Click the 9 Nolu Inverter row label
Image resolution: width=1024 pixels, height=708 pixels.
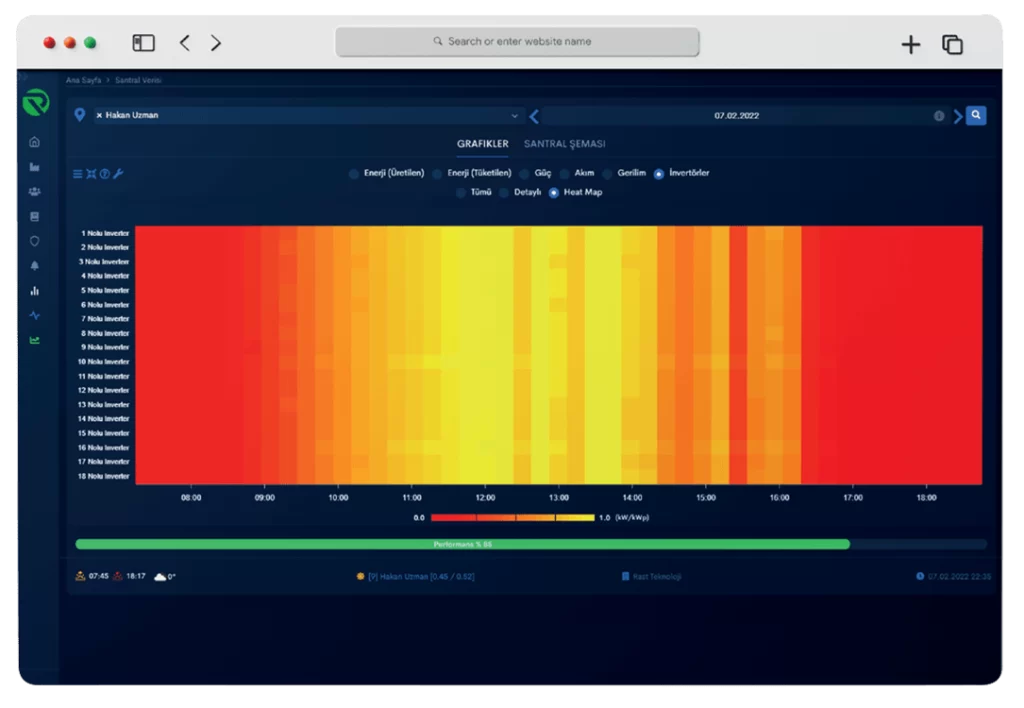pos(104,347)
